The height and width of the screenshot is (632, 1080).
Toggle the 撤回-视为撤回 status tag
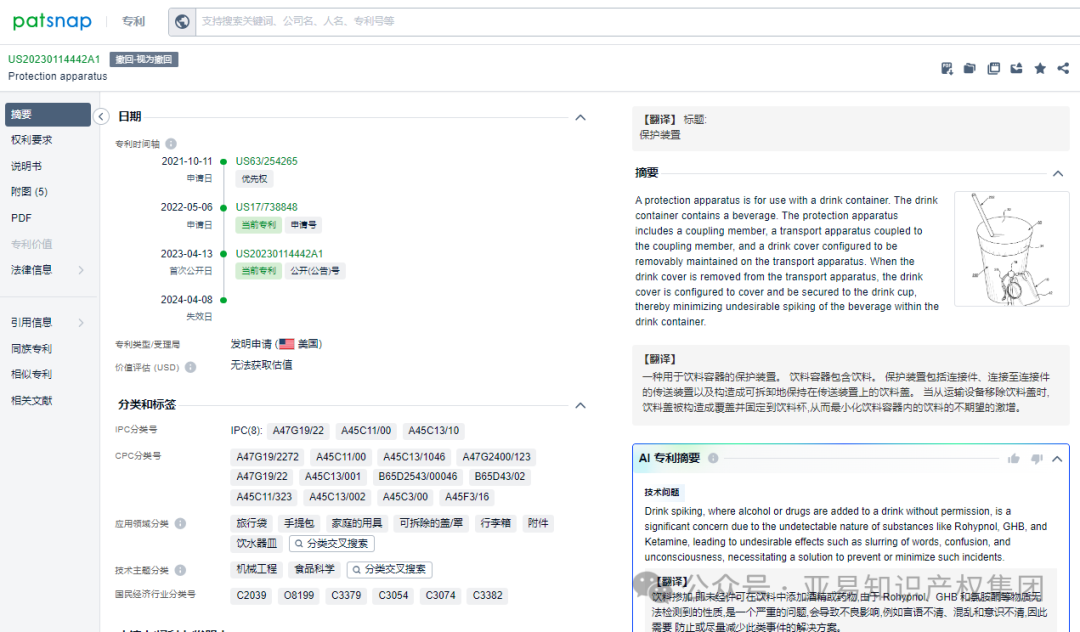pos(143,59)
